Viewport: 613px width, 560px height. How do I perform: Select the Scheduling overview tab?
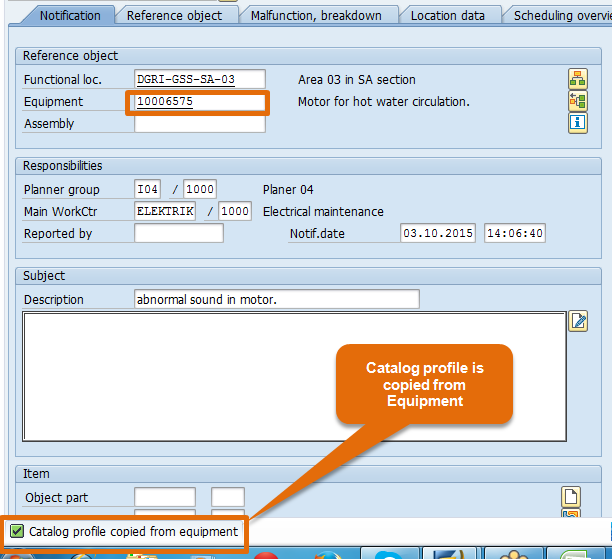tap(562, 15)
